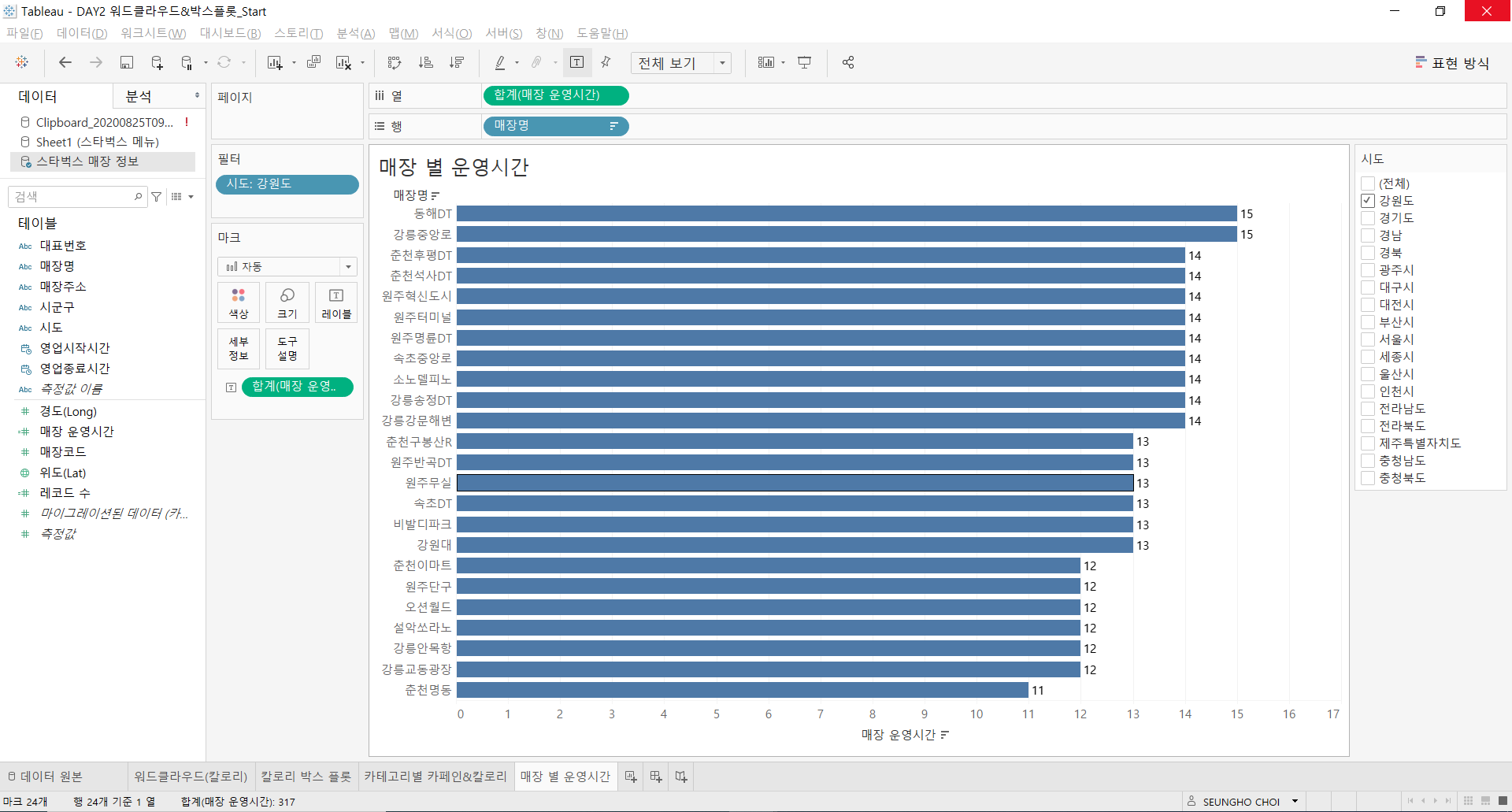Check the 충청북도 checkbox
The height and width of the screenshot is (812, 1512).
(1368, 478)
